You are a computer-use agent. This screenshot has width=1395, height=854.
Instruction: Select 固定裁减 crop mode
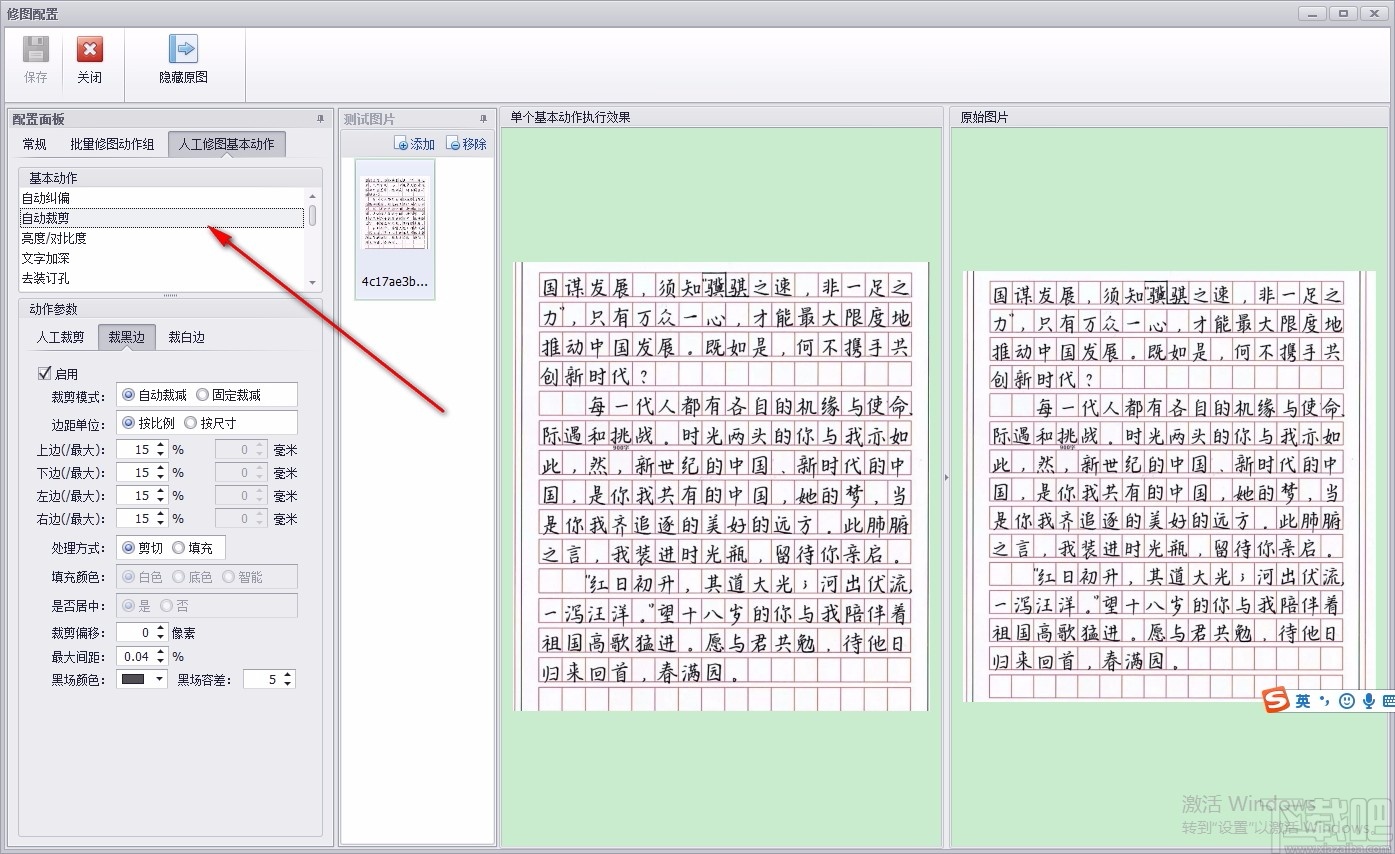[229, 395]
